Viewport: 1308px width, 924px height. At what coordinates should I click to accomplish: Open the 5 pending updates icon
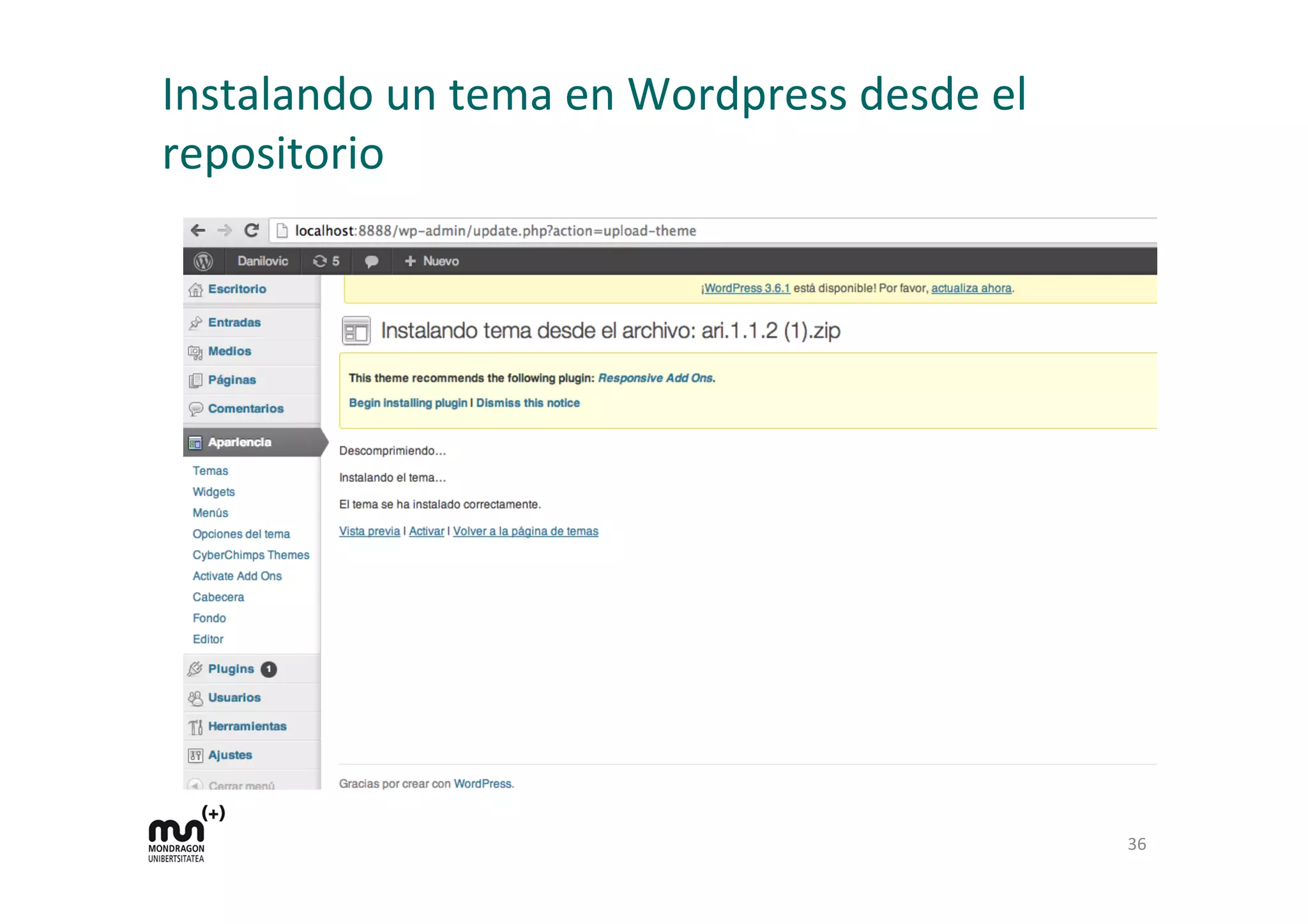click(x=326, y=261)
